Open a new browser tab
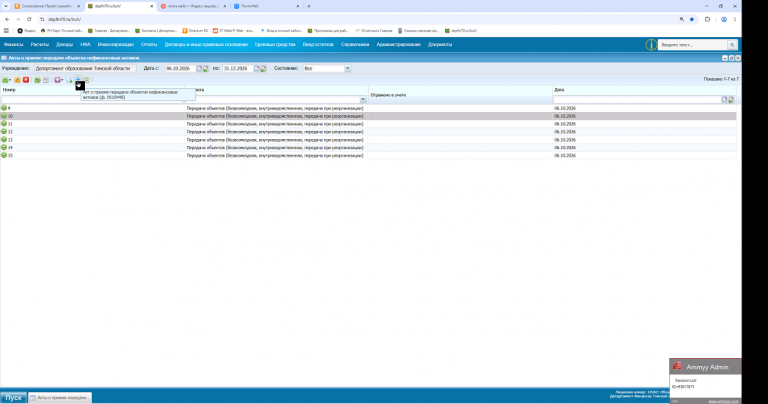Image resolution: width=768 pixels, height=404 pixels. (309, 6)
